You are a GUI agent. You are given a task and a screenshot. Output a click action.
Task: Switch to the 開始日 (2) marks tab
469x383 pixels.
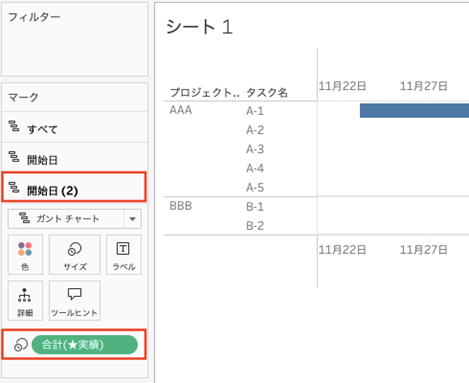(74, 187)
